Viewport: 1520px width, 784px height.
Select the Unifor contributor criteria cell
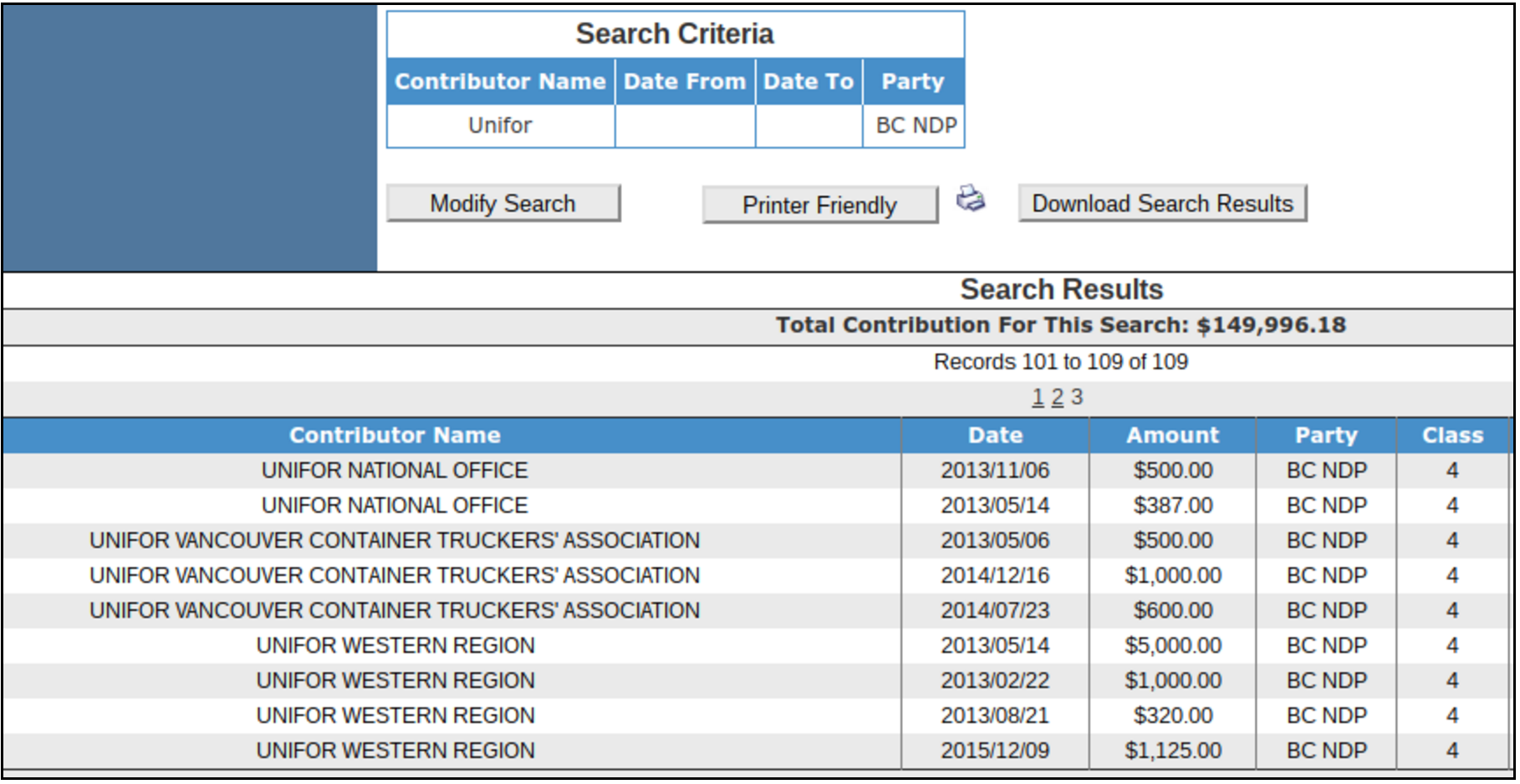500,125
